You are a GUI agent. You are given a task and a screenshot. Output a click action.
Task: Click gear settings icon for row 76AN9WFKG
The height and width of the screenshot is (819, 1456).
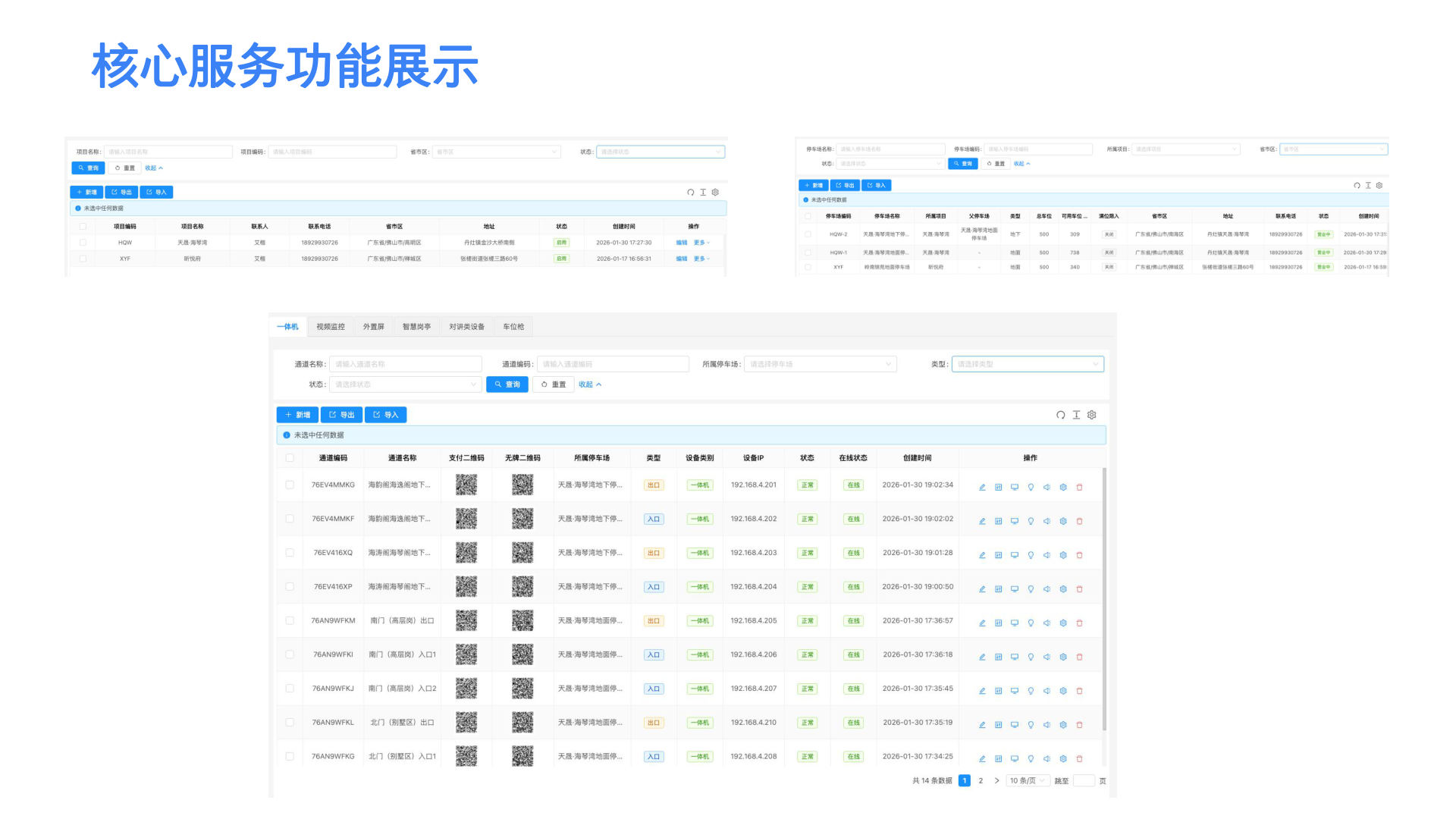tap(1063, 759)
